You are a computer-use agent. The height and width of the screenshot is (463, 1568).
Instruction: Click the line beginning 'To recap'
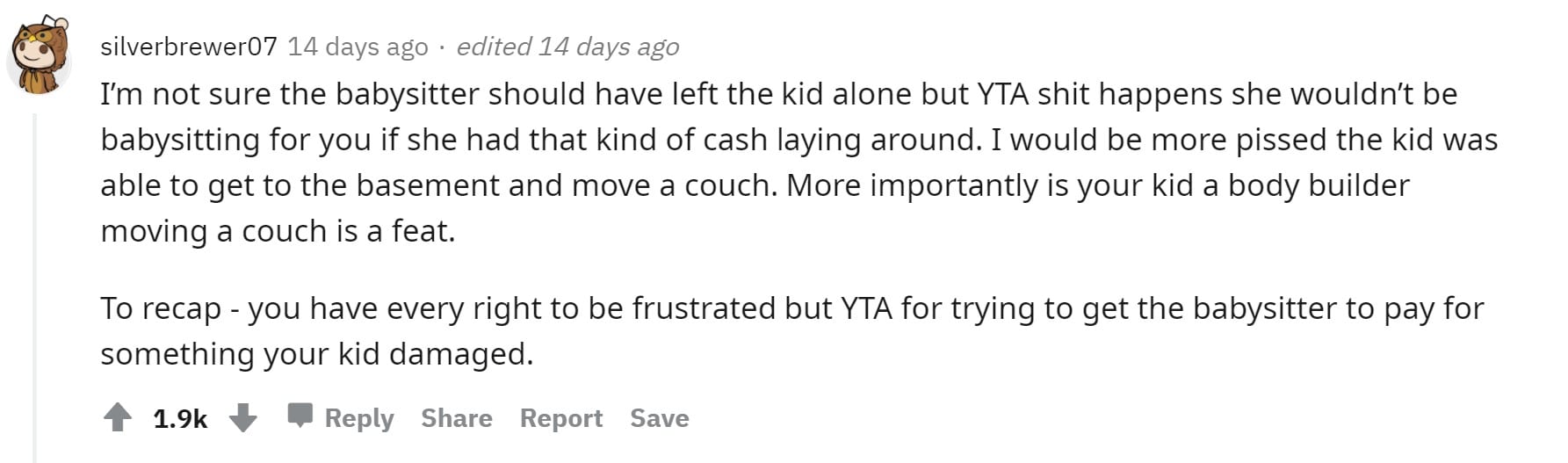[791, 308]
